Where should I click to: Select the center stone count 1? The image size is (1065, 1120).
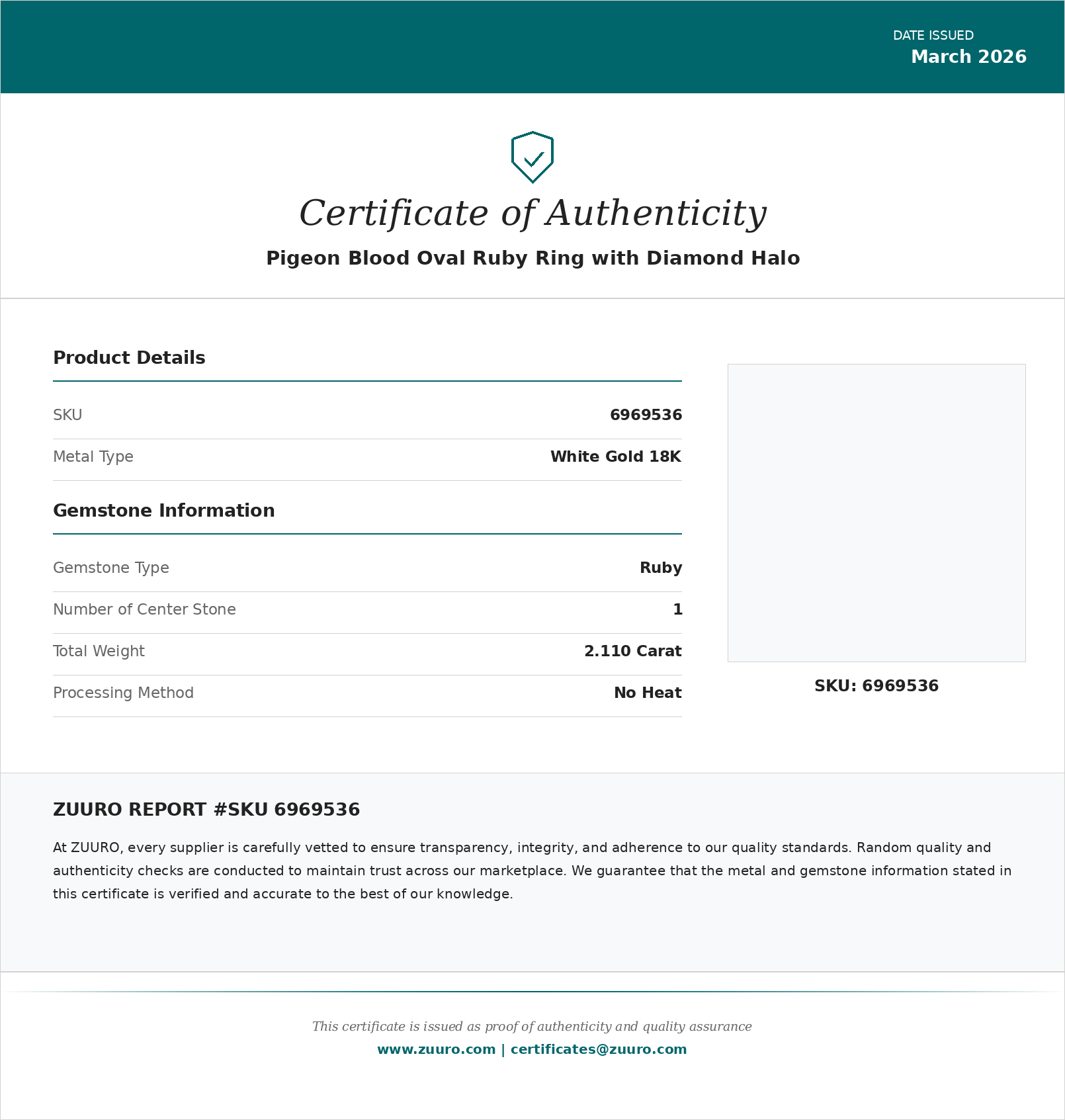click(677, 609)
